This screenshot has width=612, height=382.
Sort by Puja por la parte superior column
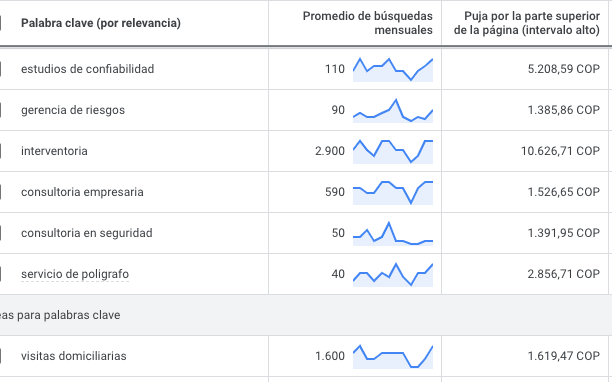point(527,23)
